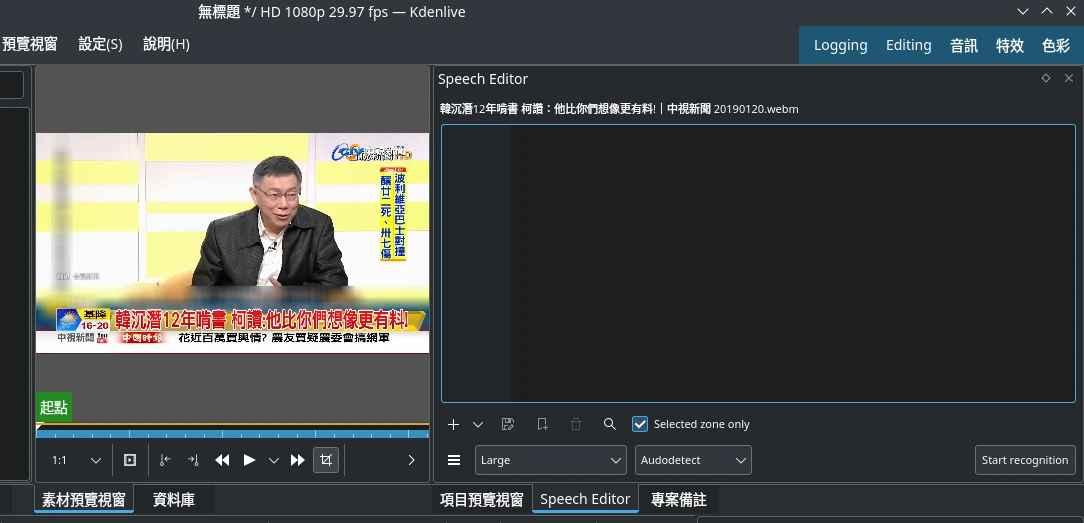Click the play button in clip monitor
The height and width of the screenshot is (523, 1084).
[249, 460]
